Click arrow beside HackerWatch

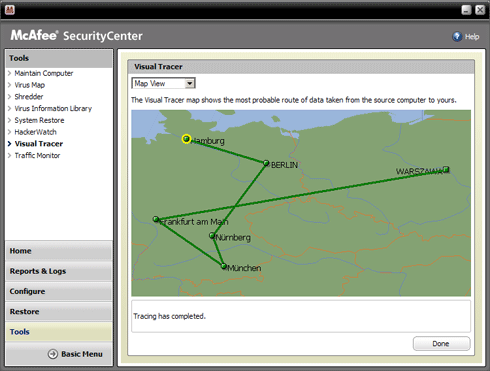(x=9, y=132)
